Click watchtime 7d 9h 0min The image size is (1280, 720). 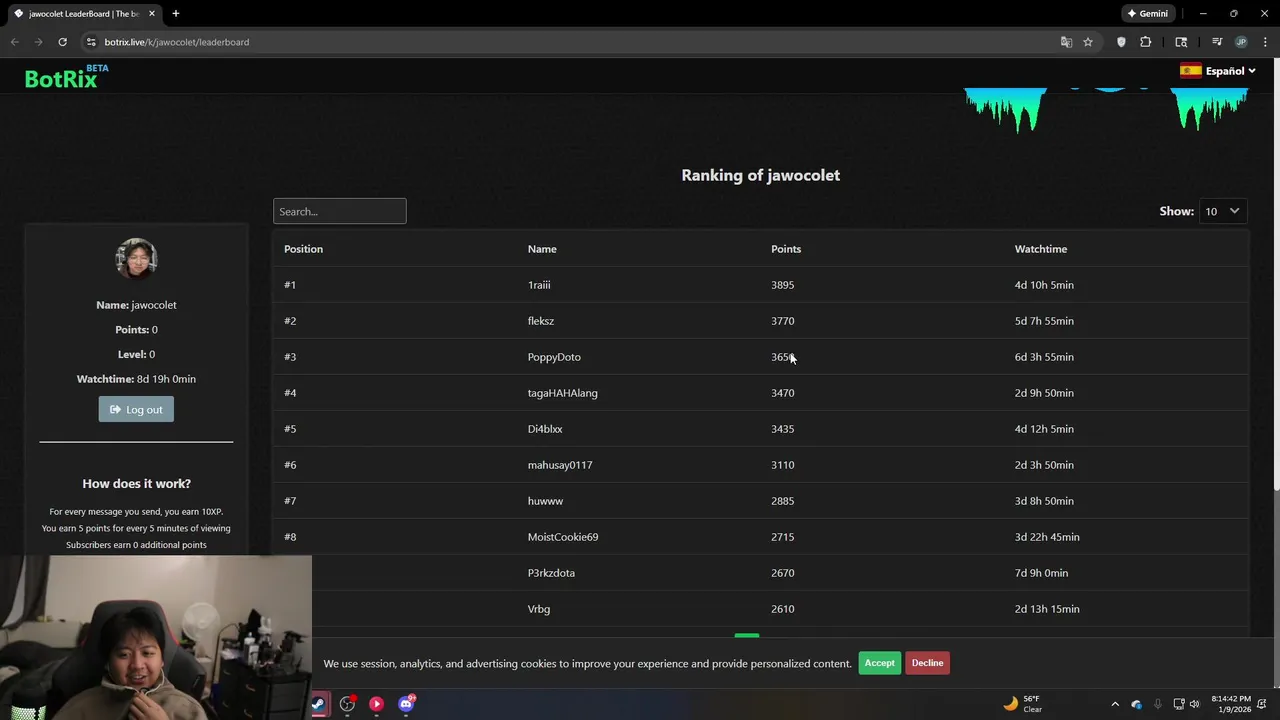click(1041, 573)
